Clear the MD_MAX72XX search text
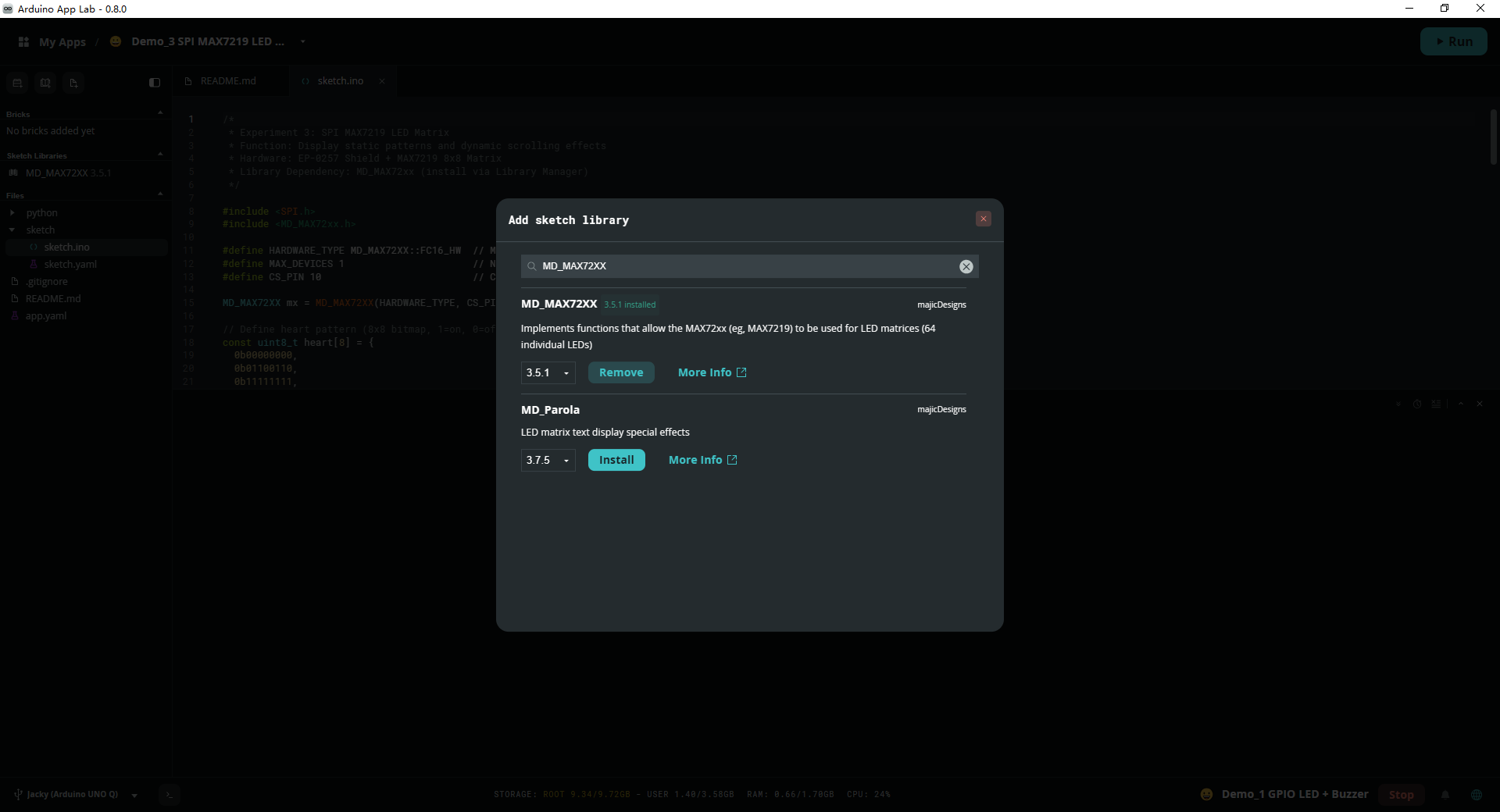1500x812 pixels. 966,266
